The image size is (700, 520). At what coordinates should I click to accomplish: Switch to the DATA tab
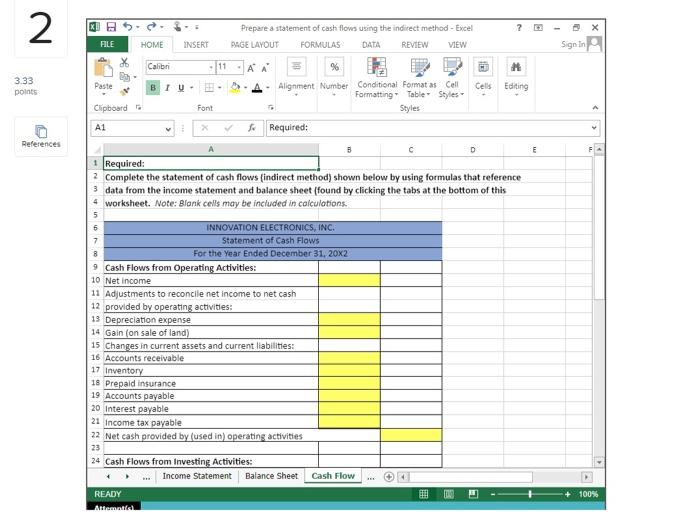coord(371,45)
